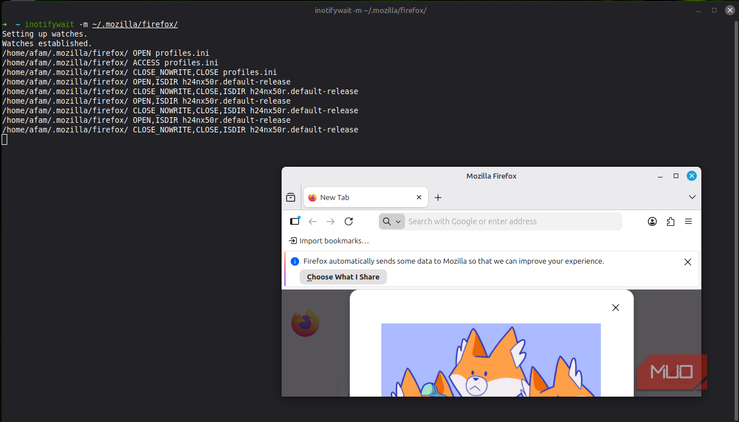Open Firefox View icon left of tabs

pyautogui.click(x=291, y=198)
